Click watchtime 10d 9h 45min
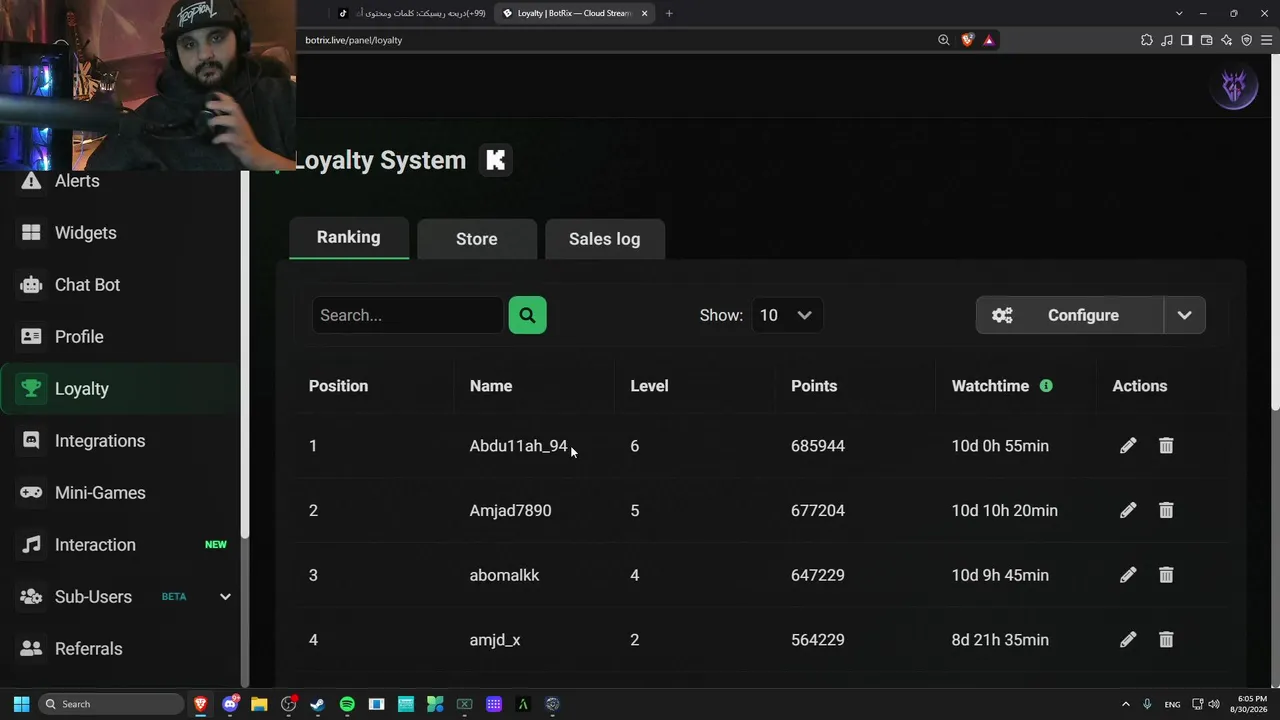1280x720 pixels. point(1000,575)
